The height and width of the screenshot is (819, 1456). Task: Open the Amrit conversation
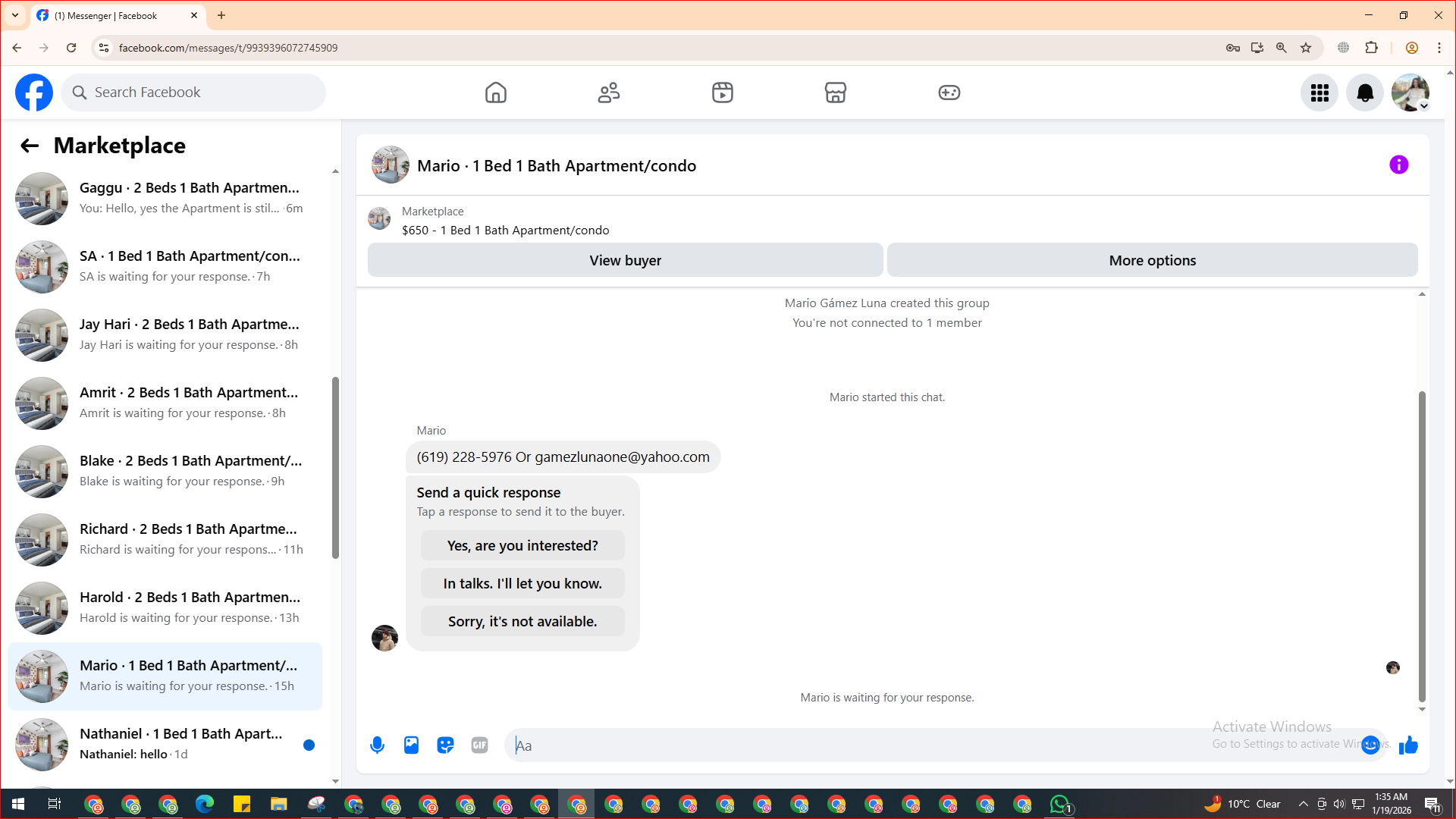tap(165, 403)
